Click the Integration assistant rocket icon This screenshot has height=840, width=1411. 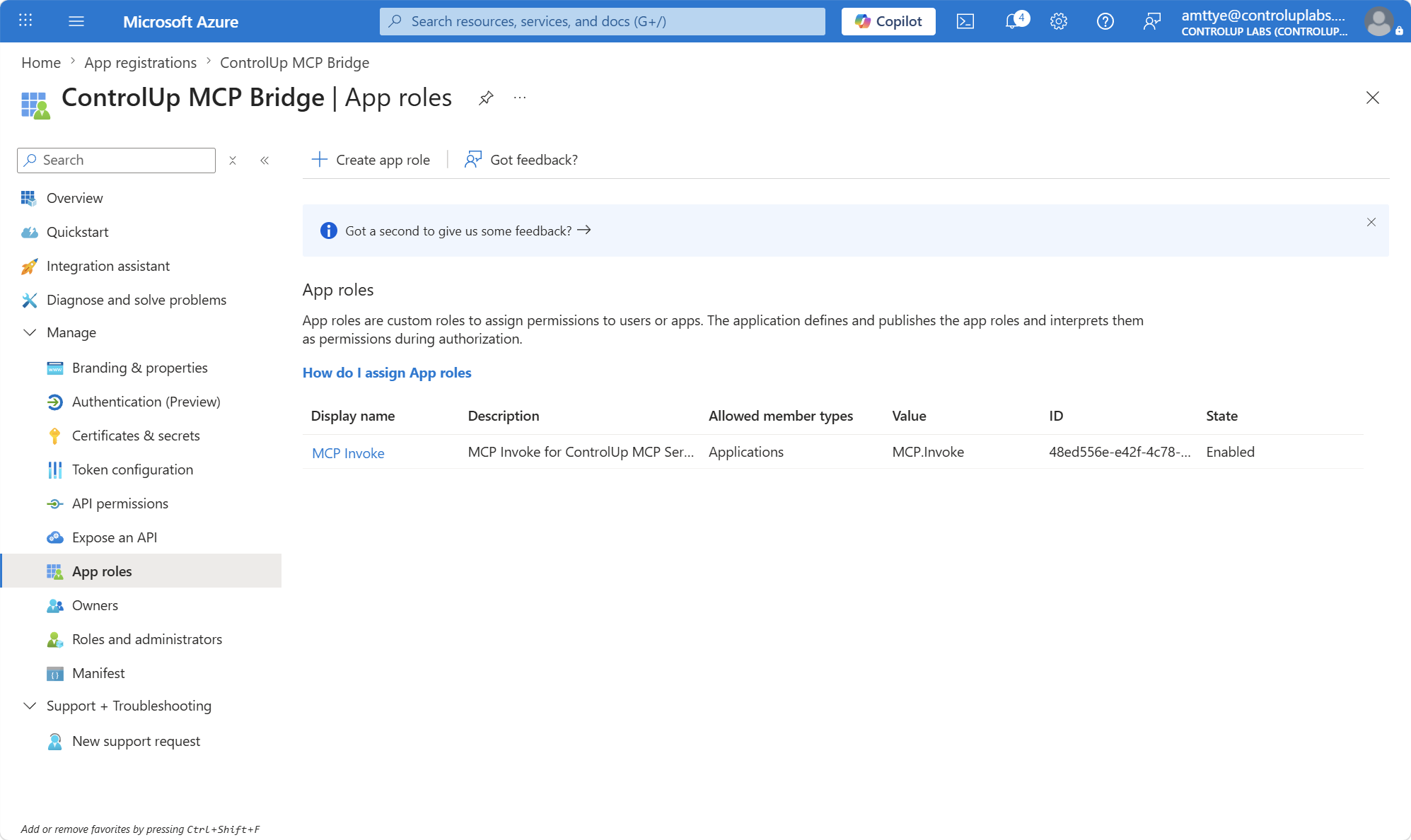click(29, 266)
